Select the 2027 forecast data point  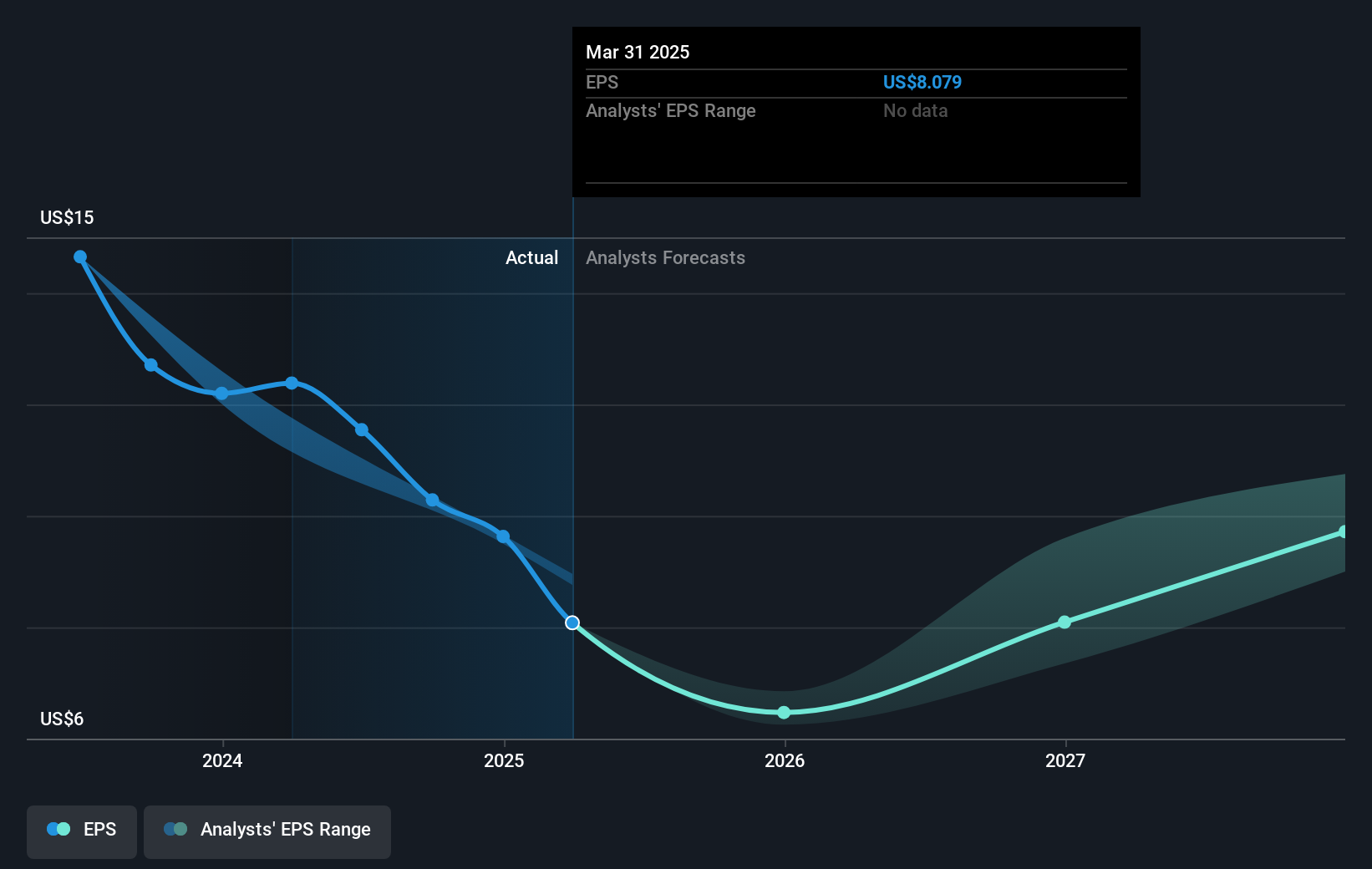click(1065, 623)
